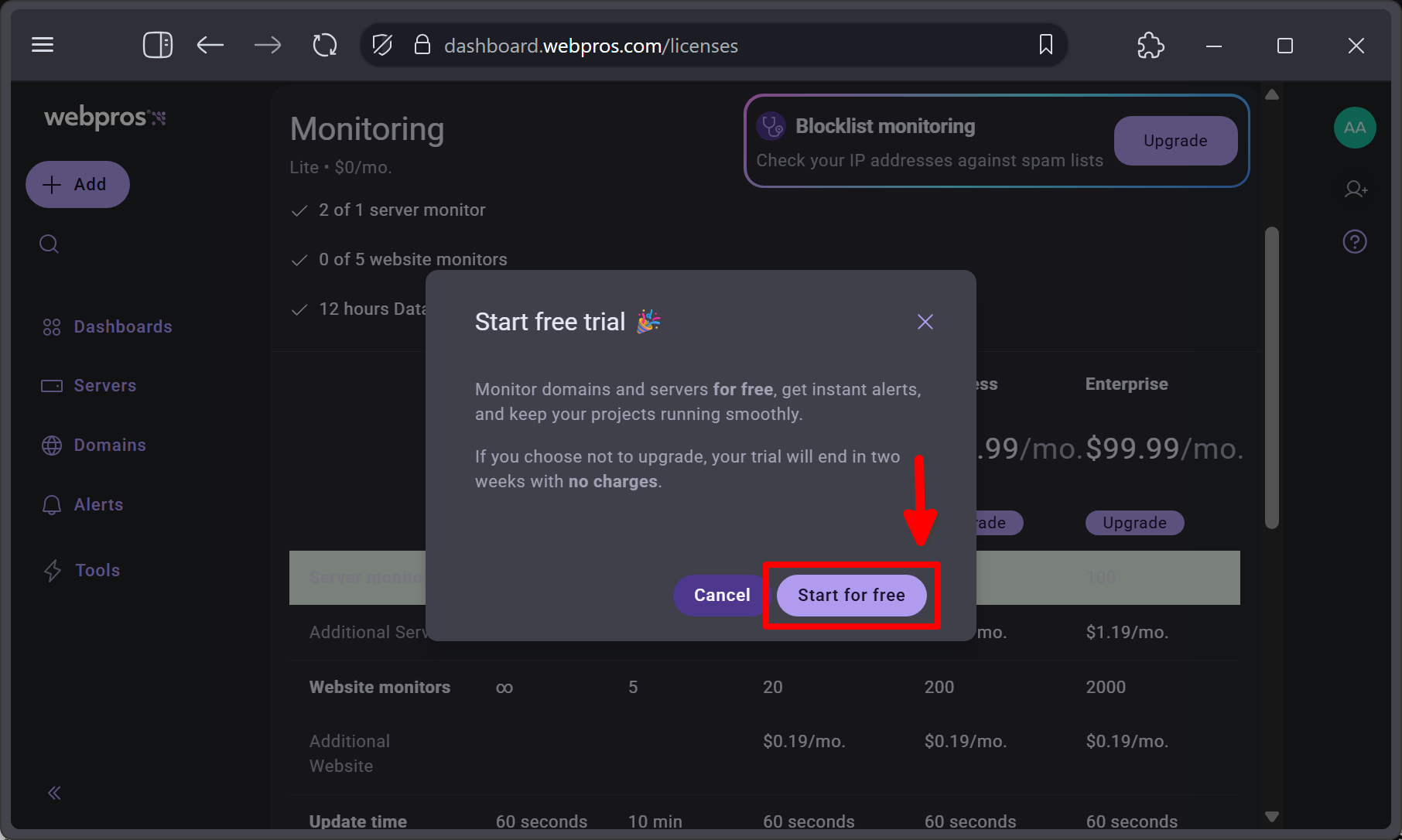Click the 'Lite • $0/mo.' plan text

(340, 167)
